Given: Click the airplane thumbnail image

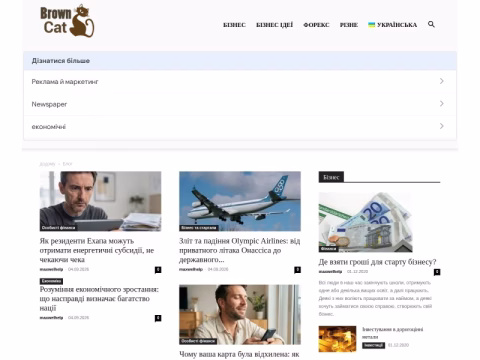Looking at the screenshot, I should coord(240,201).
